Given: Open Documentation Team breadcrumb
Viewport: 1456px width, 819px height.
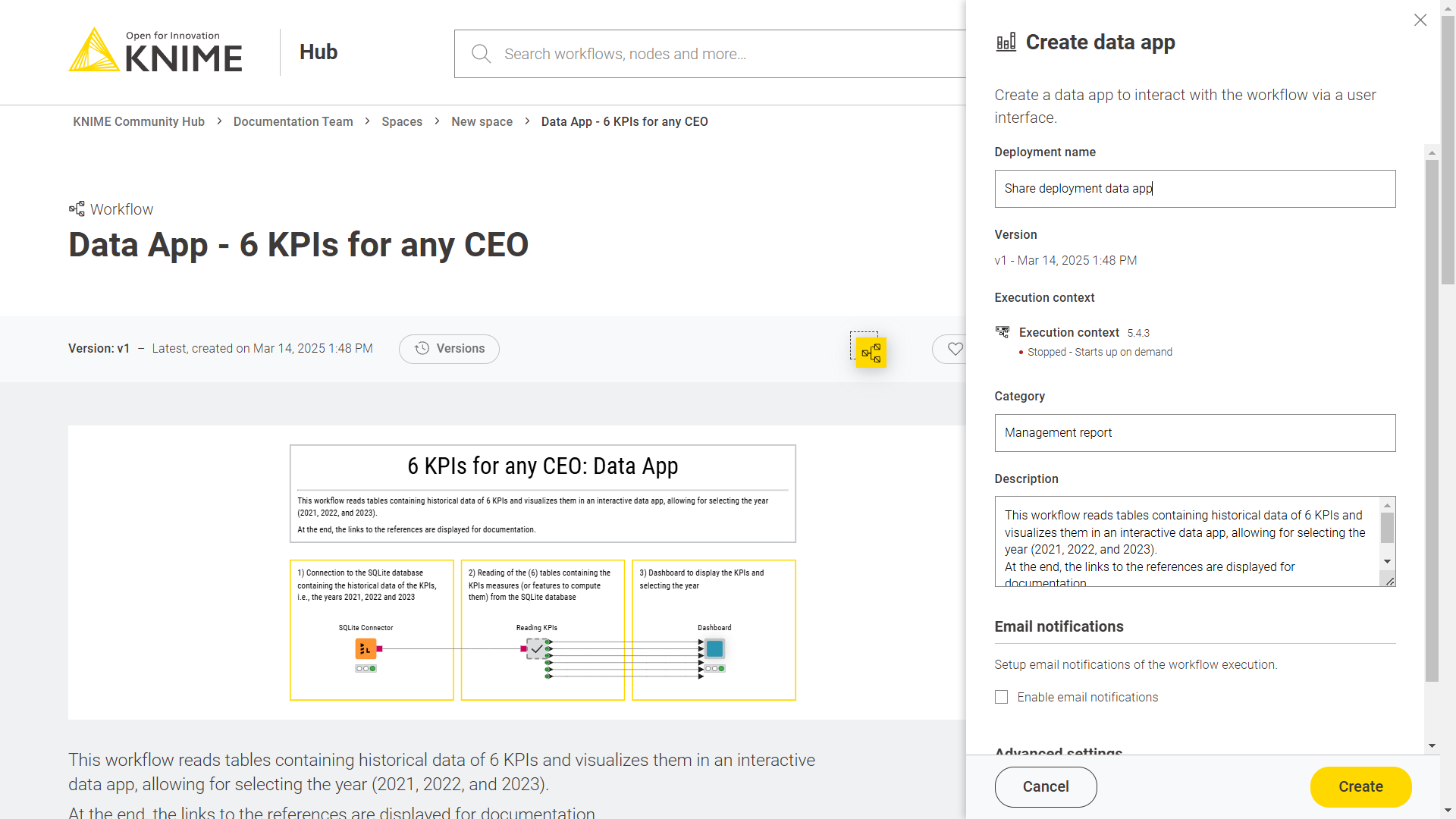Looking at the screenshot, I should [293, 121].
